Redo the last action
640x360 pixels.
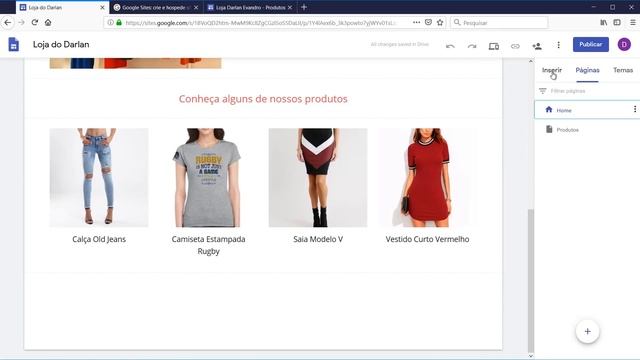click(x=472, y=46)
